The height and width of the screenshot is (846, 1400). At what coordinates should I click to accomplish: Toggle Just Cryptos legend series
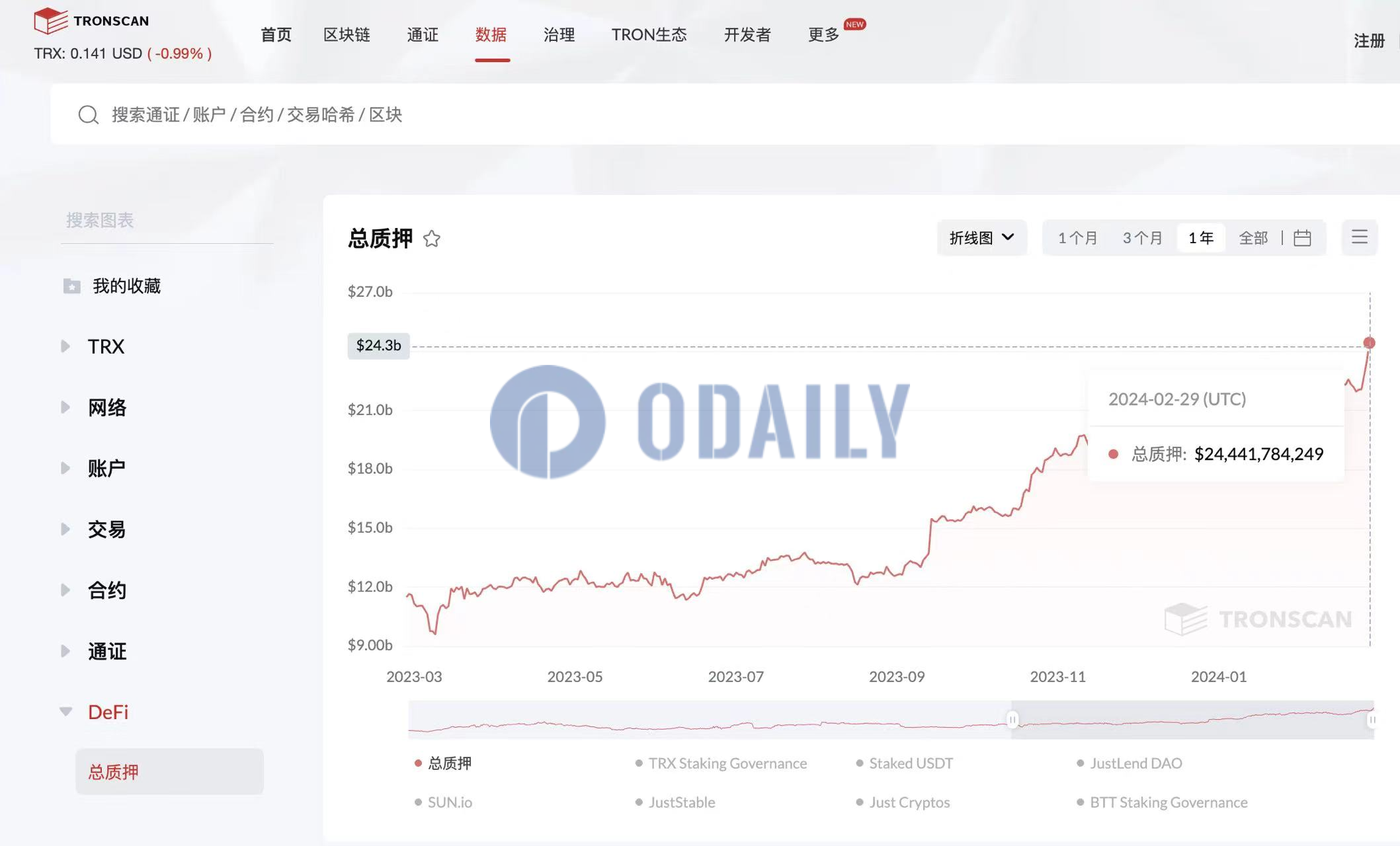pos(903,802)
